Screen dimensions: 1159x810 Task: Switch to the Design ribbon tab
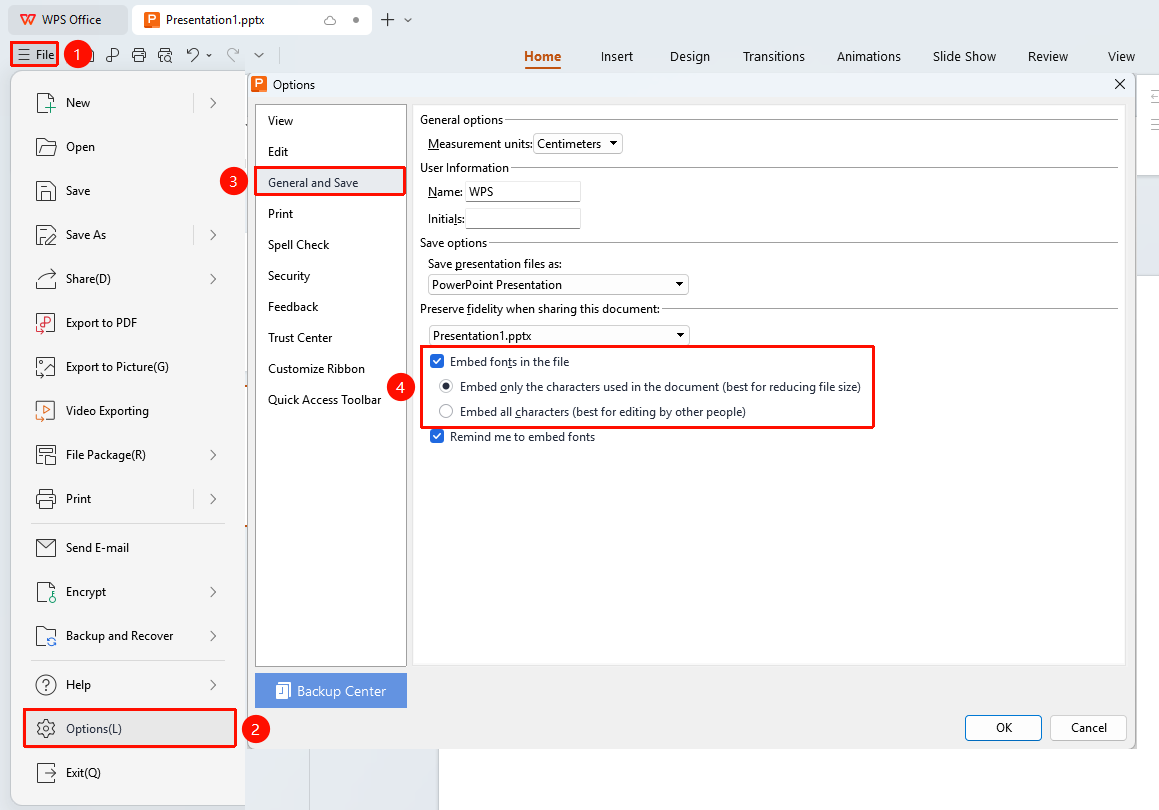[x=690, y=57]
